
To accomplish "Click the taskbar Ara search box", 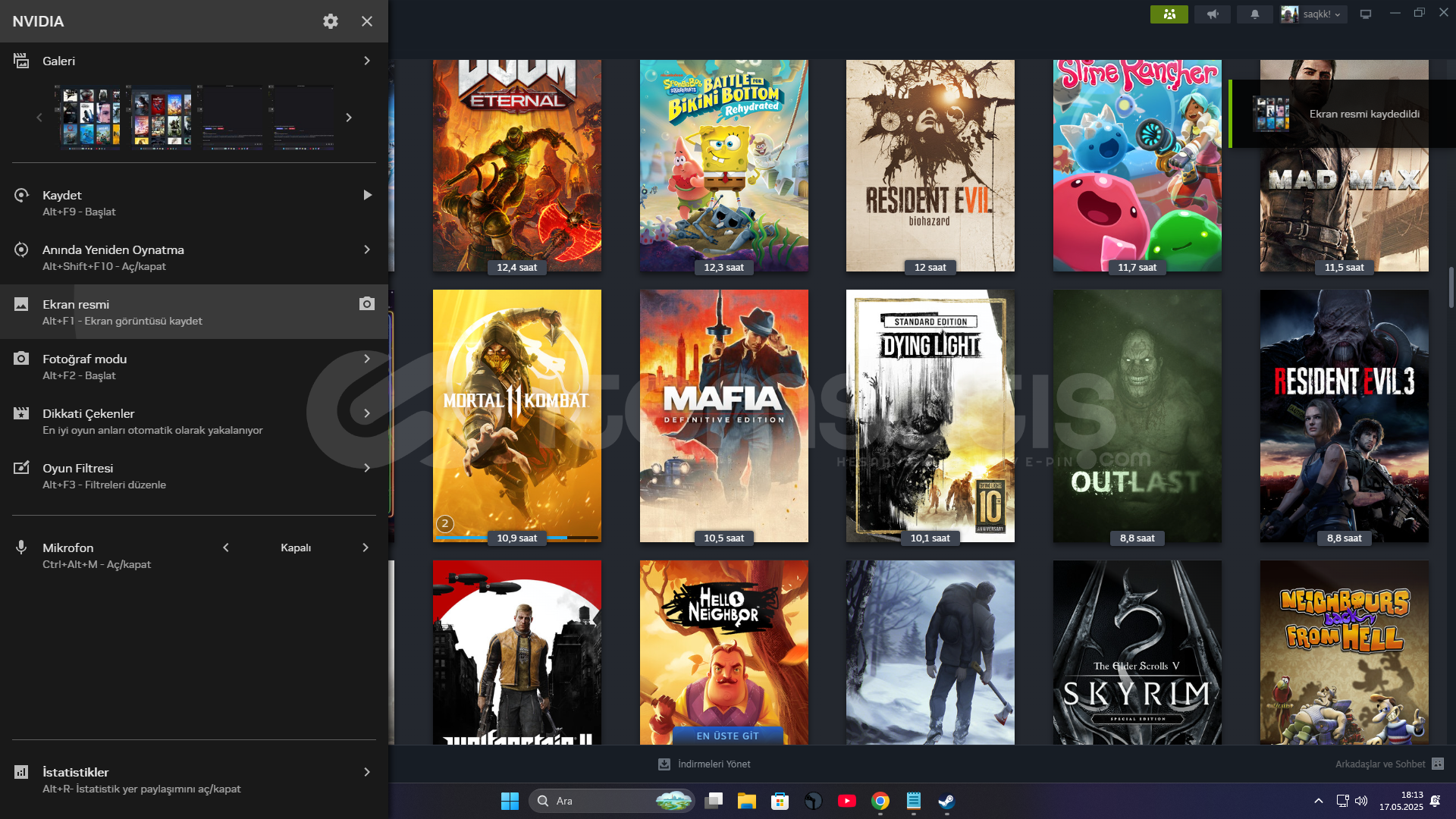I will [x=611, y=801].
